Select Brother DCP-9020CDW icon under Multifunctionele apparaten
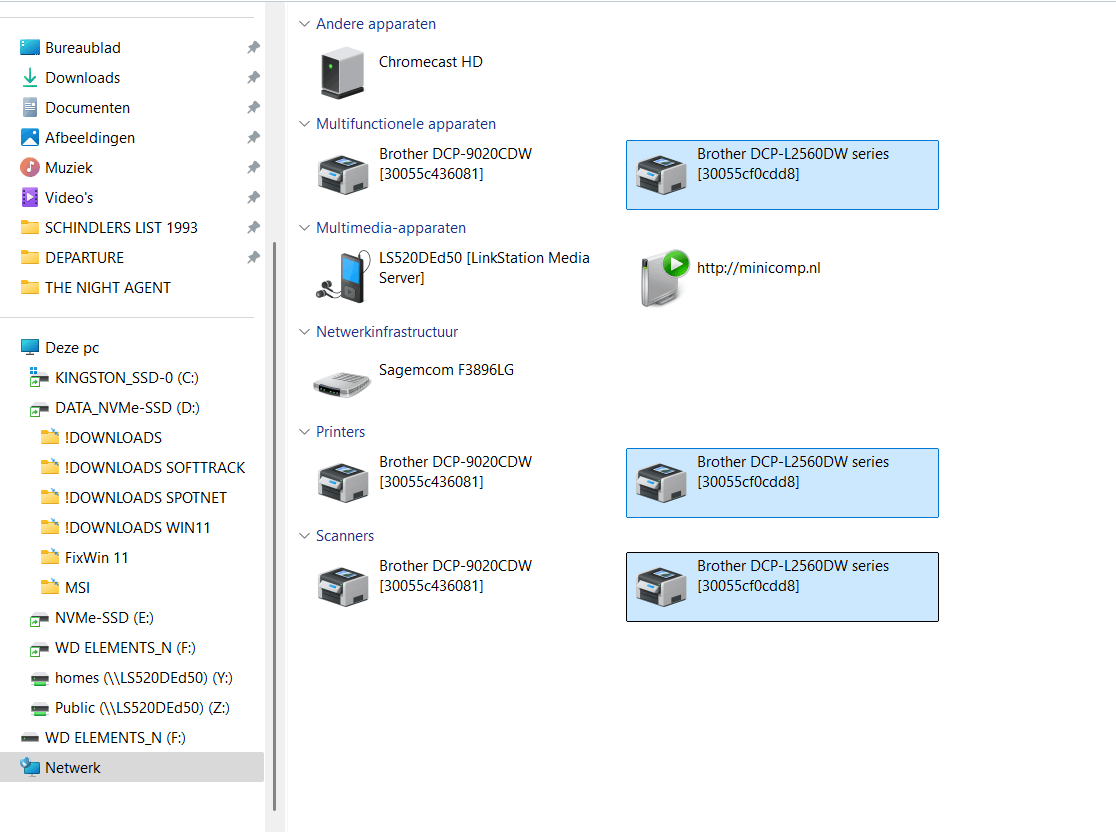The height and width of the screenshot is (838, 1116). 343,174
